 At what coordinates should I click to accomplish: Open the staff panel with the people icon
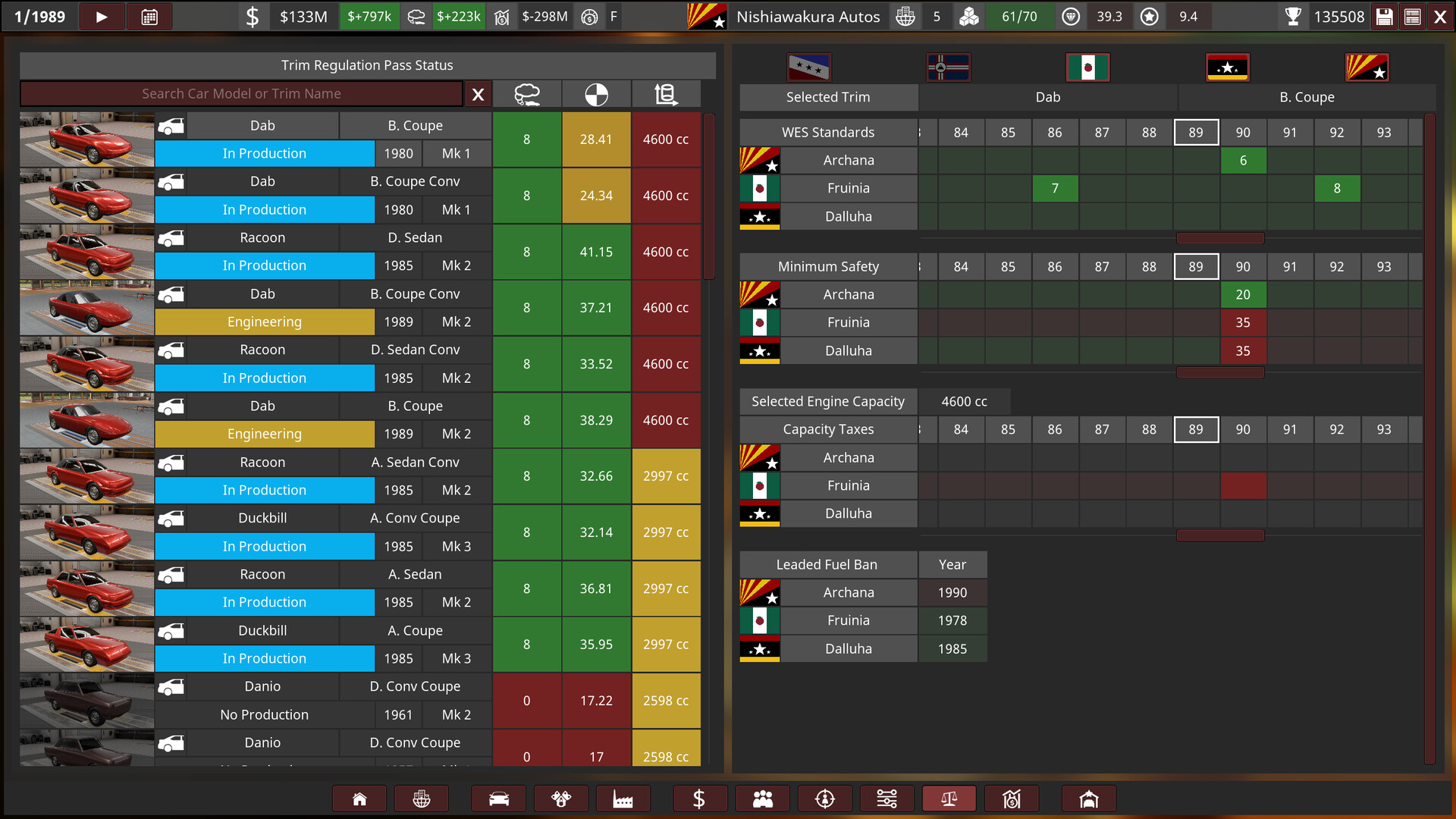[x=762, y=798]
